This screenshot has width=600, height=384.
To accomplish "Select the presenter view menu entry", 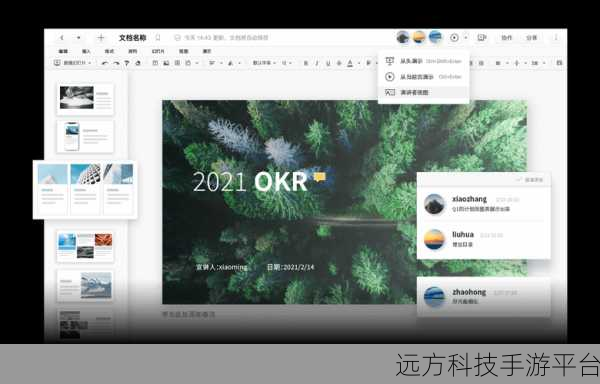I will click(423, 92).
